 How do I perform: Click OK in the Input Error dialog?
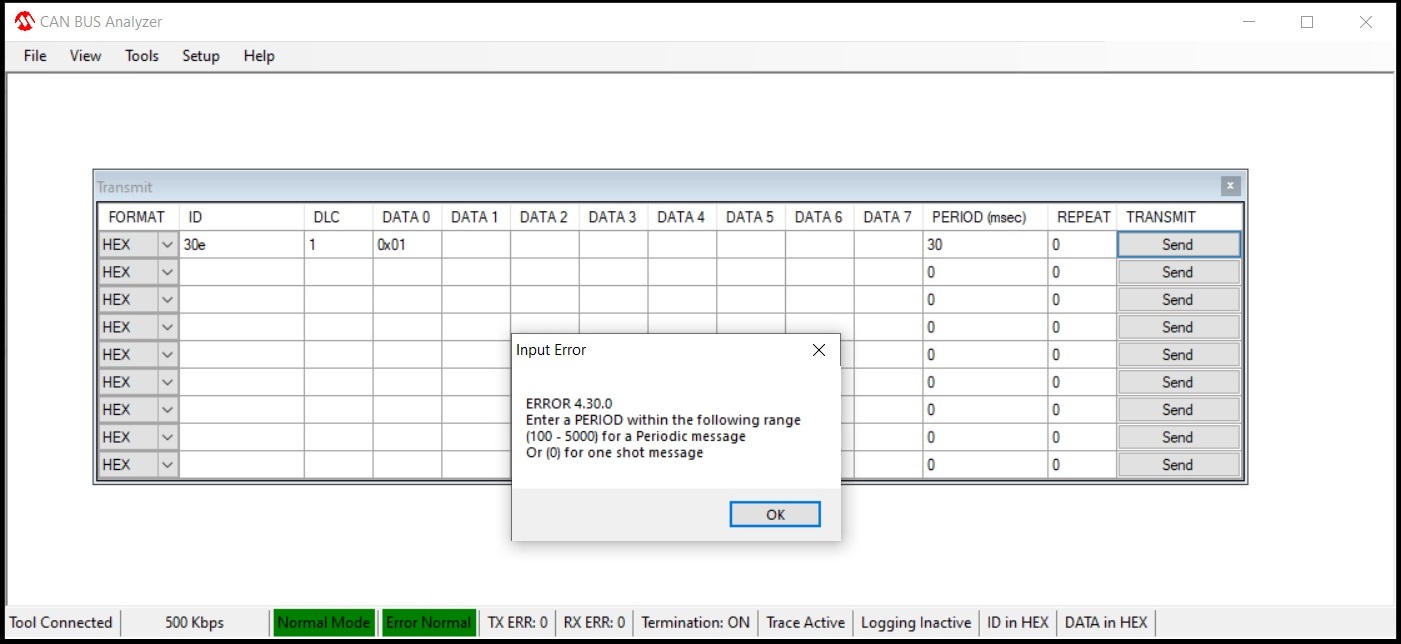tap(775, 514)
